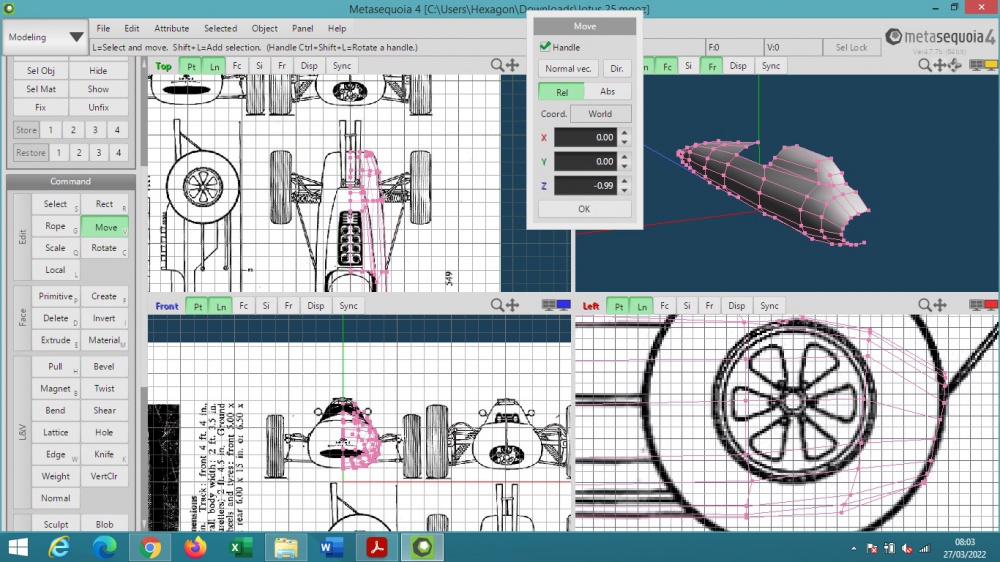Click the pan arrows icon in Top view
Image resolution: width=1000 pixels, height=562 pixels.
(512, 65)
